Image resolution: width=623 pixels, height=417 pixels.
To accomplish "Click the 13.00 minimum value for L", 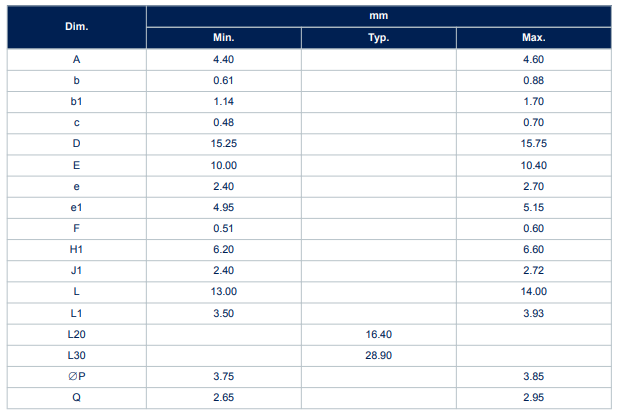I will click(x=223, y=291).
